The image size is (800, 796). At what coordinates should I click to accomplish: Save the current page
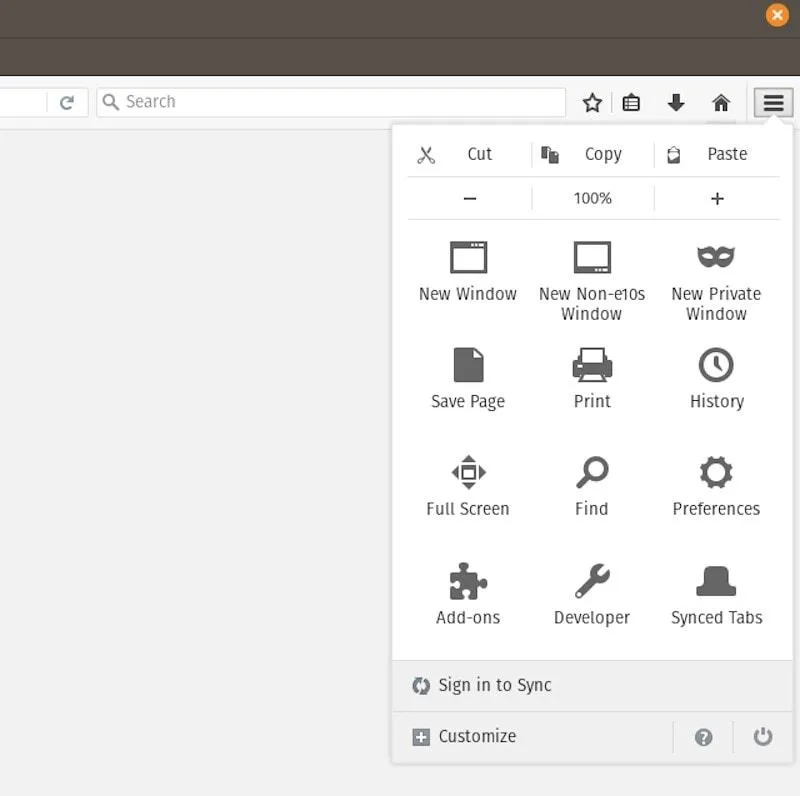tap(467, 377)
